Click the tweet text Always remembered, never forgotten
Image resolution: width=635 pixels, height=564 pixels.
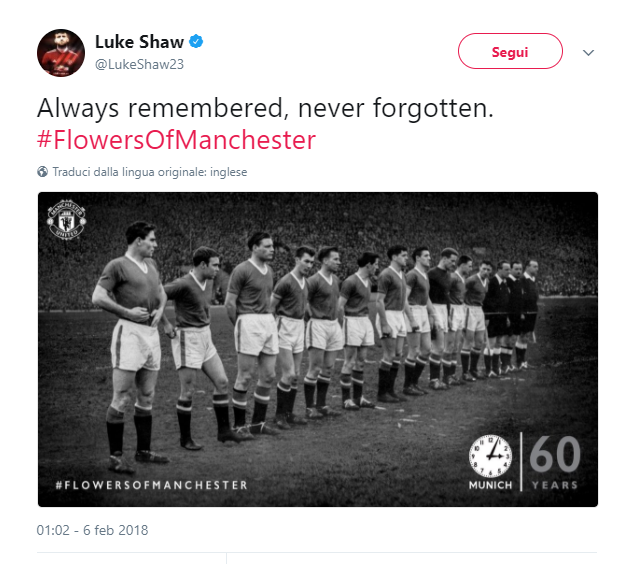click(x=265, y=108)
